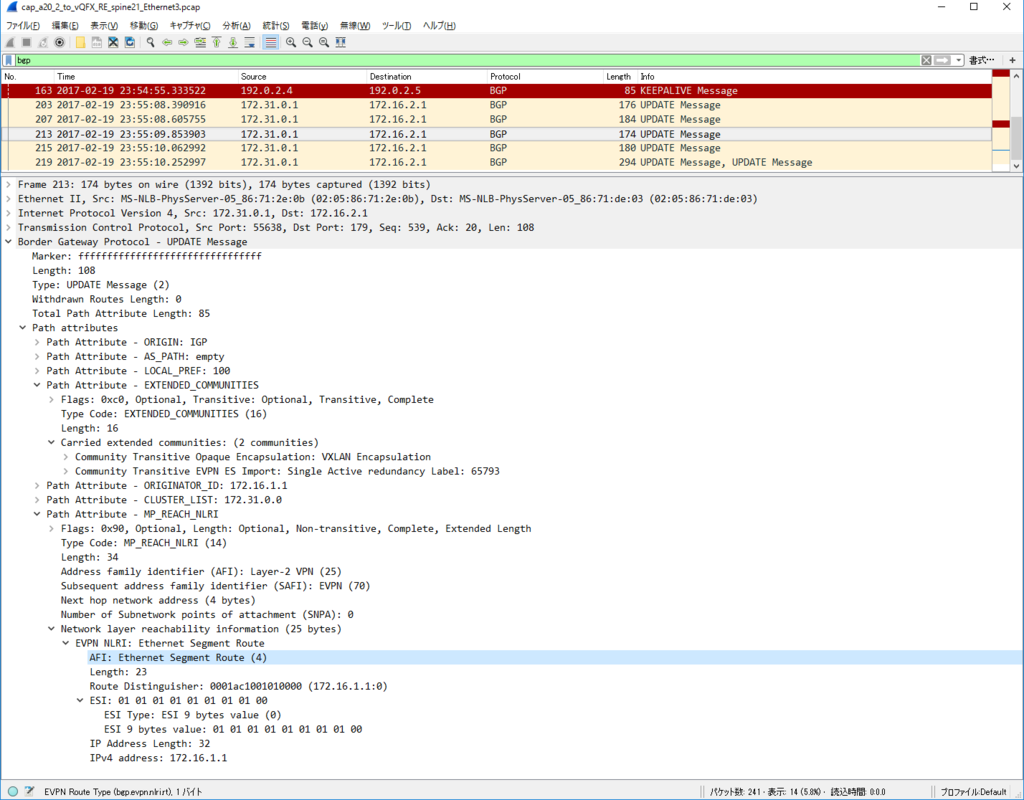Screen dimensions: 1024x800
Task: Sort packet list by Source column header
Action: point(302,76)
